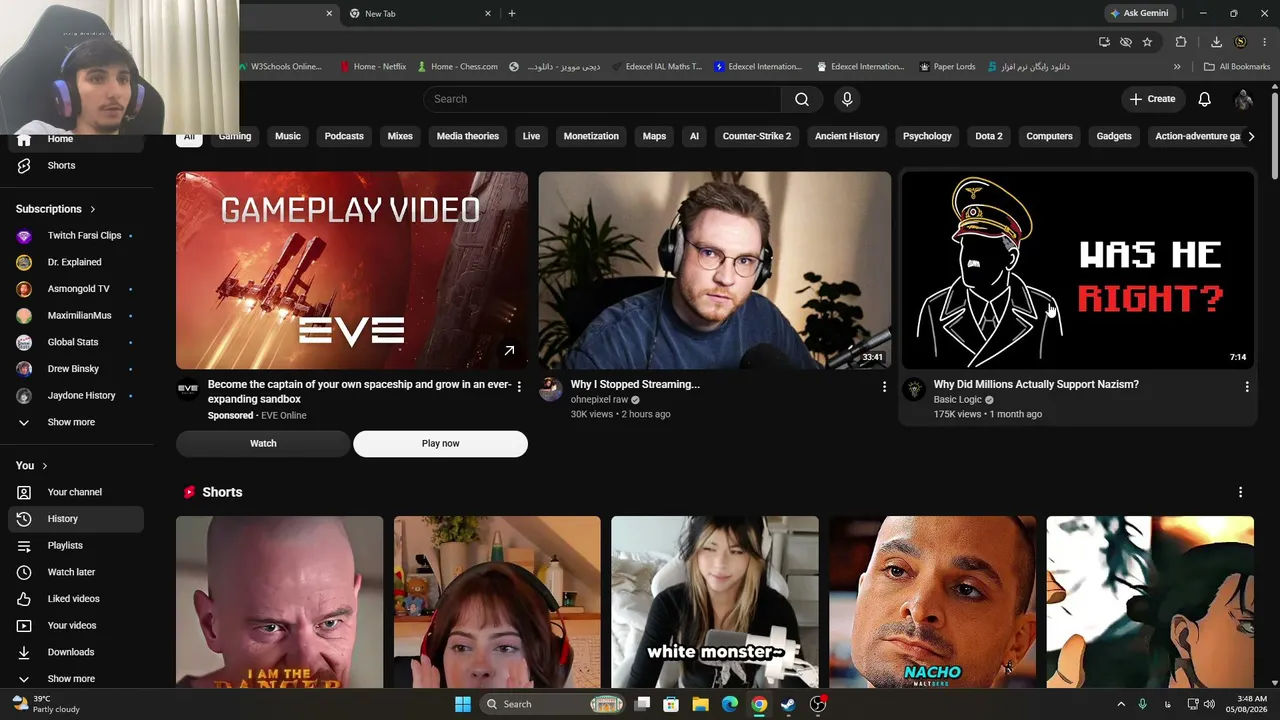Add a new browser tab
The height and width of the screenshot is (720, 1280).
[512, 14]
